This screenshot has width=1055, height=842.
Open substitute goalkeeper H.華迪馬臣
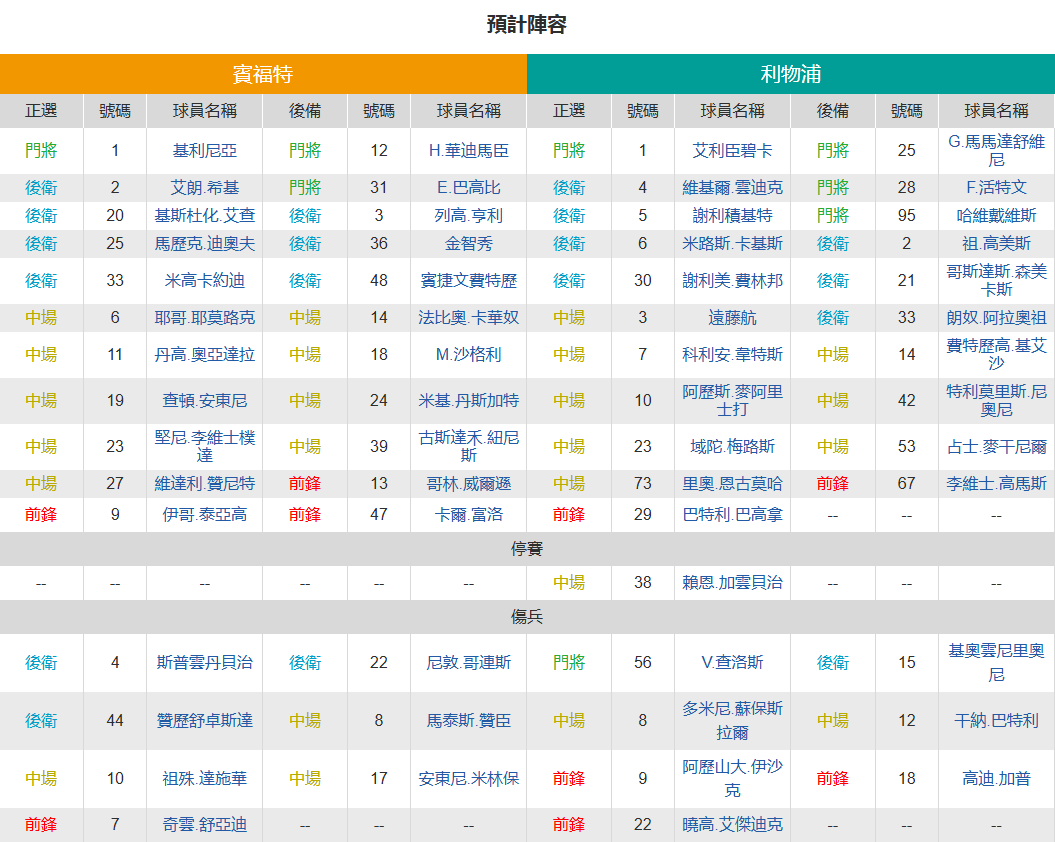[x=469, y=151]
